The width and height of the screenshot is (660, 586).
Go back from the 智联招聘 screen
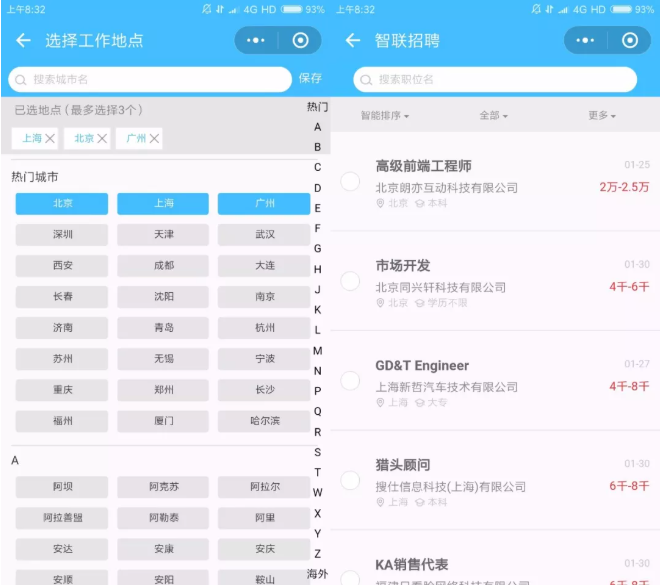click(x=353, y=40)
